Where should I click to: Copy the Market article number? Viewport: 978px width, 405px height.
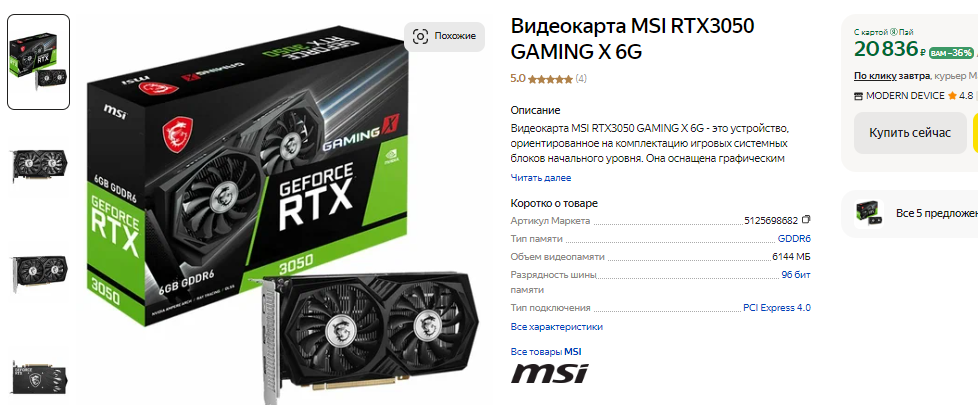pos(806,220)
